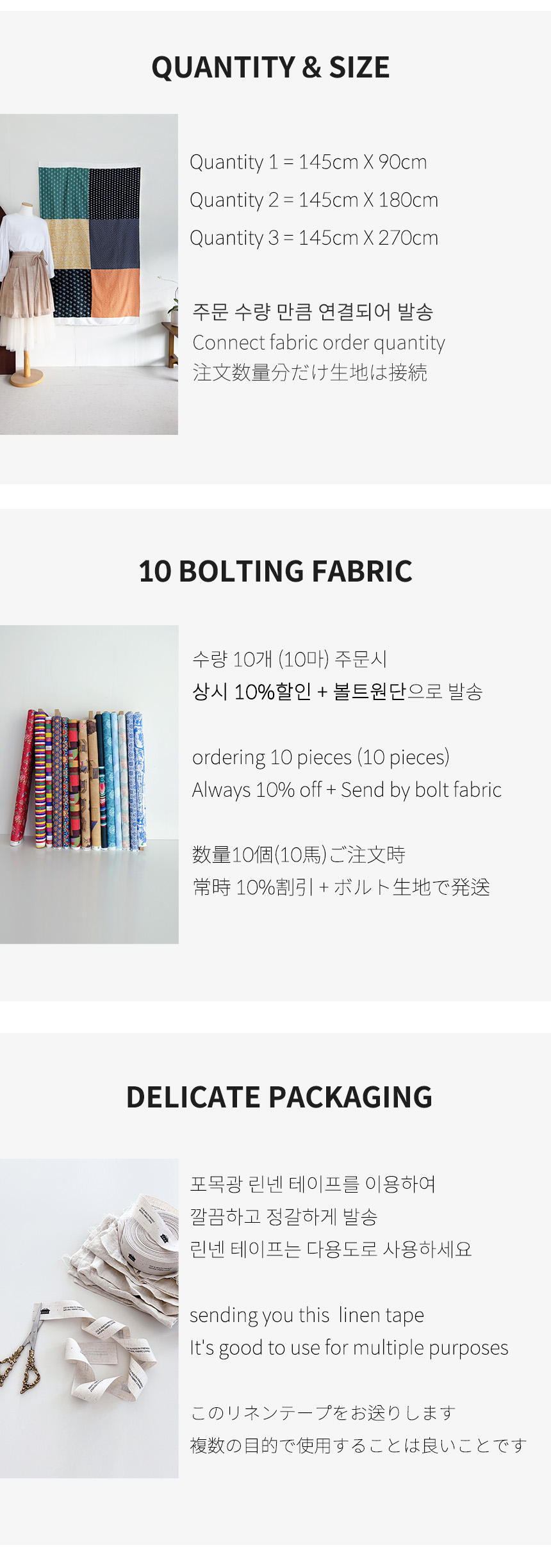This screenshot has height=1568, width=551.
Task: Click the Korean '주문 수량 만큼 연결되어 발송' text
Action: point(313,312)
